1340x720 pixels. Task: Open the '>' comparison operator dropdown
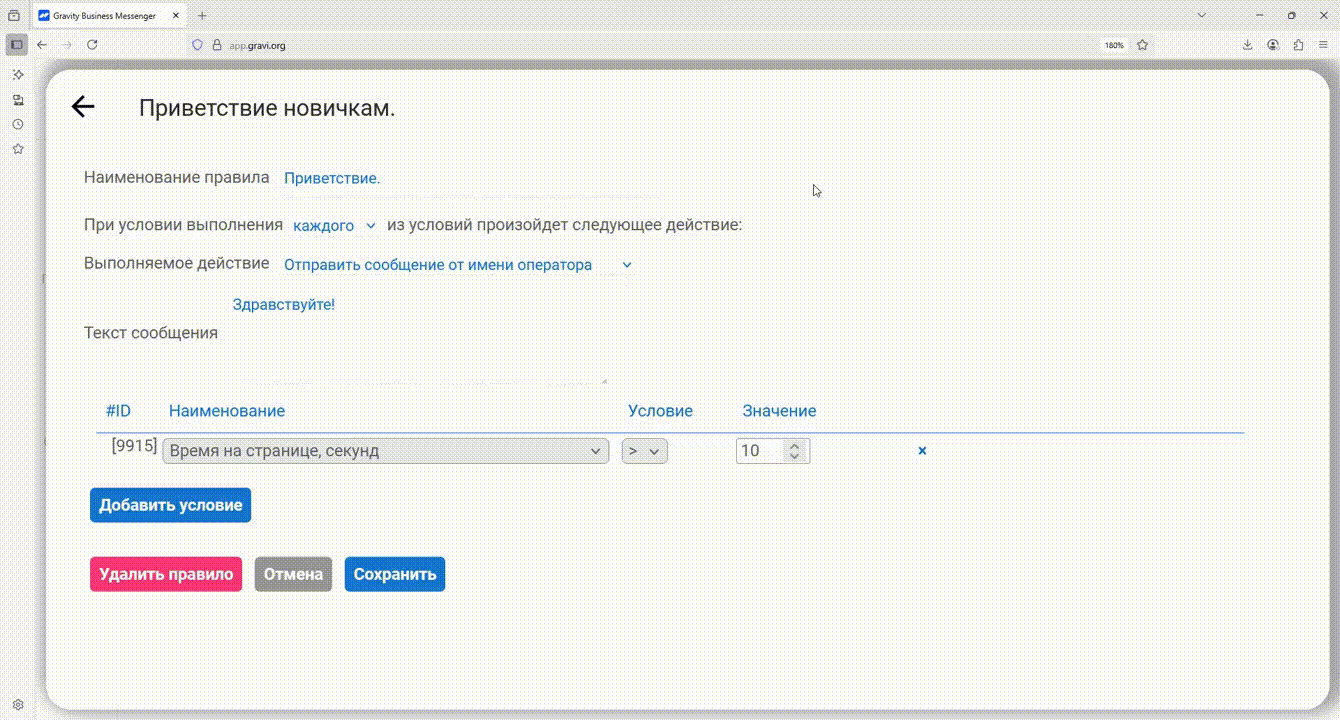[x=644, y=451]
